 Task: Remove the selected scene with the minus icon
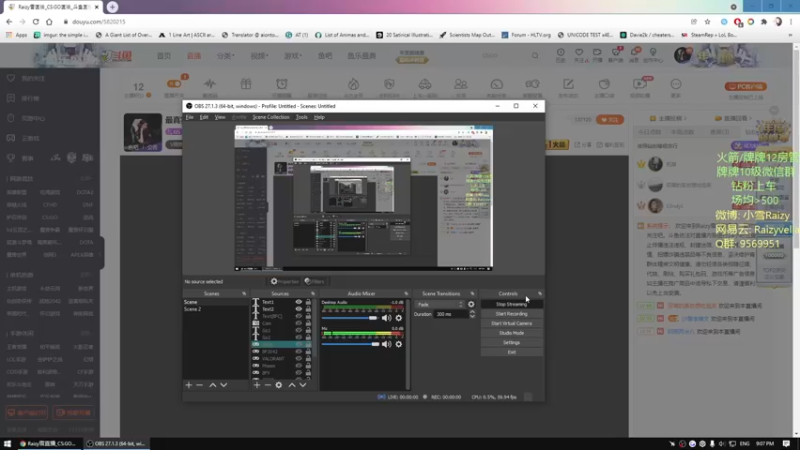[199, 385]
